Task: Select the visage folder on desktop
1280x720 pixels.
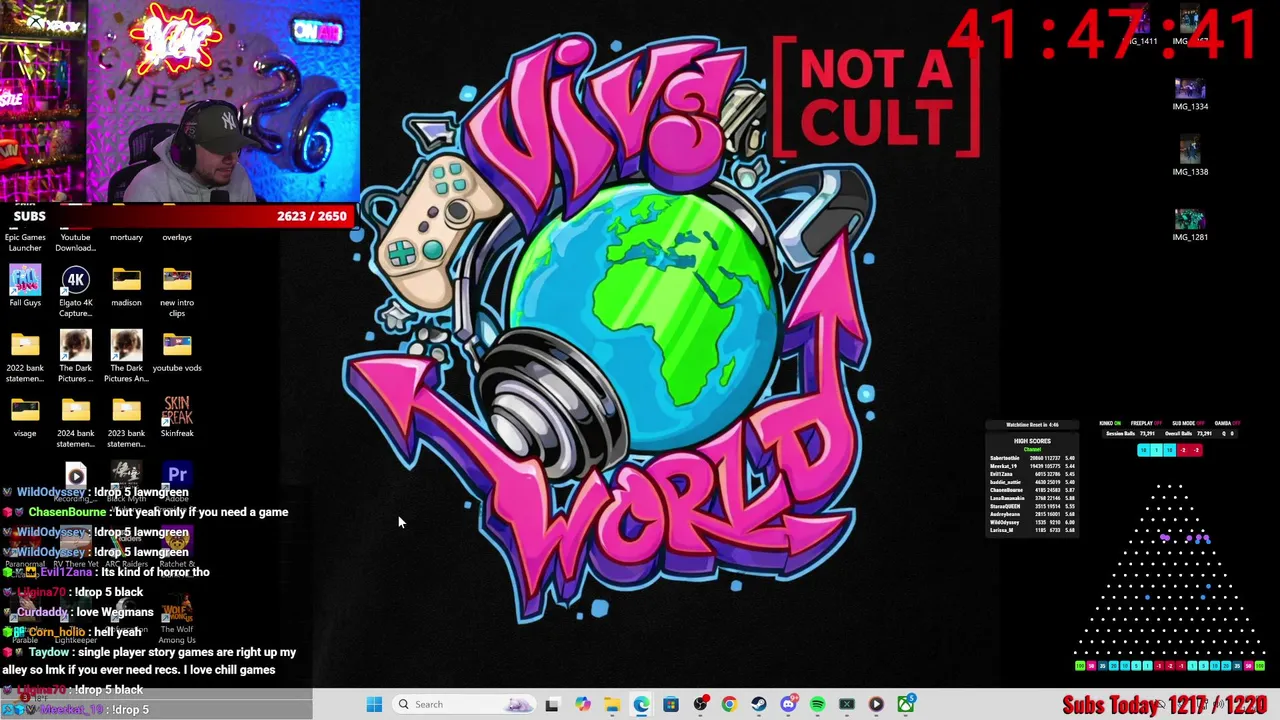Action: 25,417
